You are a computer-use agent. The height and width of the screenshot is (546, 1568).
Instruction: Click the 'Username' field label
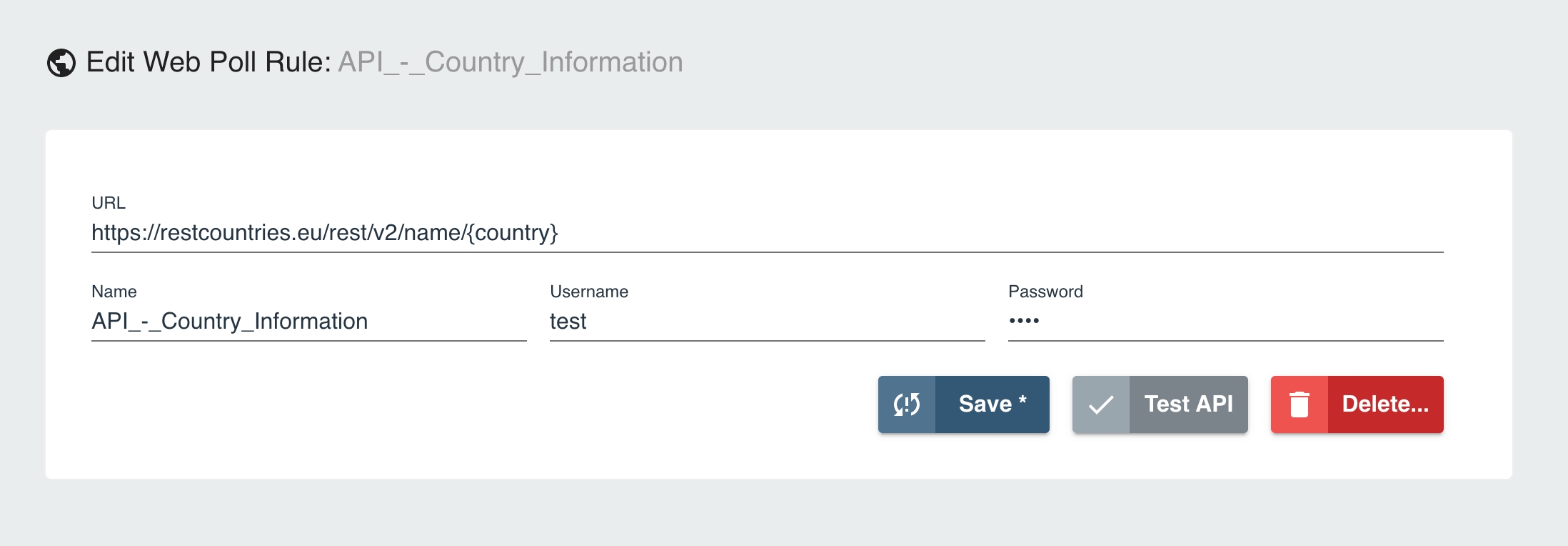(589, 292)
